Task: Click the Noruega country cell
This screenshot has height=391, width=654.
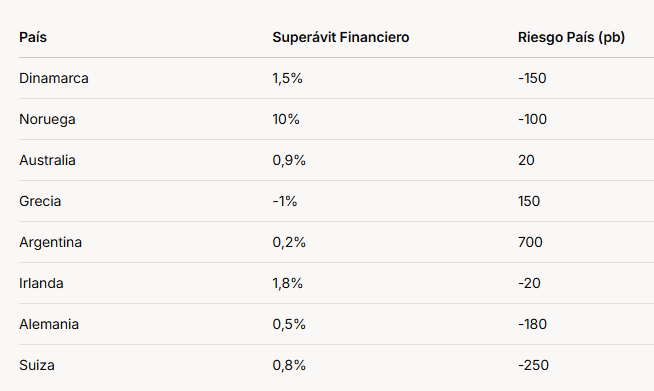Action: point(47,119)
